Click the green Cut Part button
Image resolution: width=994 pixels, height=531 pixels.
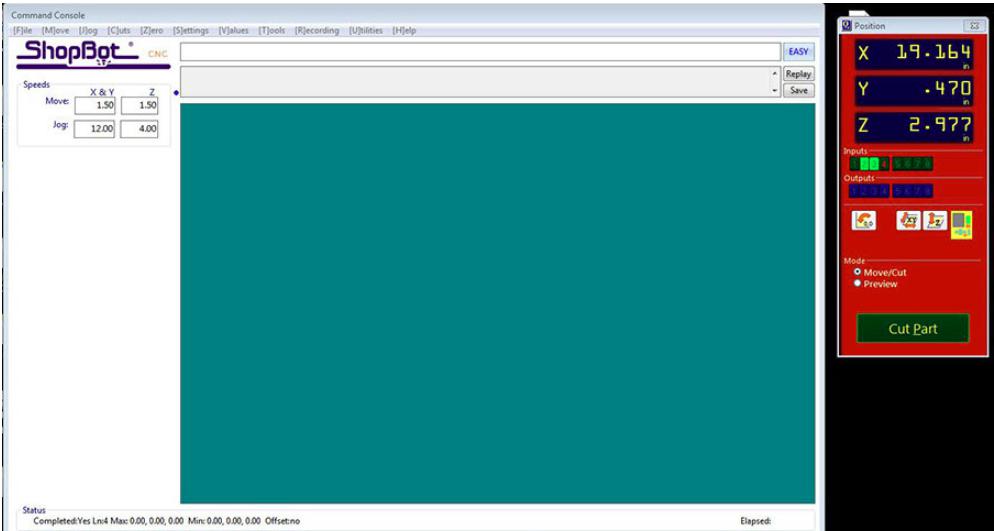[x=913, y=329]
